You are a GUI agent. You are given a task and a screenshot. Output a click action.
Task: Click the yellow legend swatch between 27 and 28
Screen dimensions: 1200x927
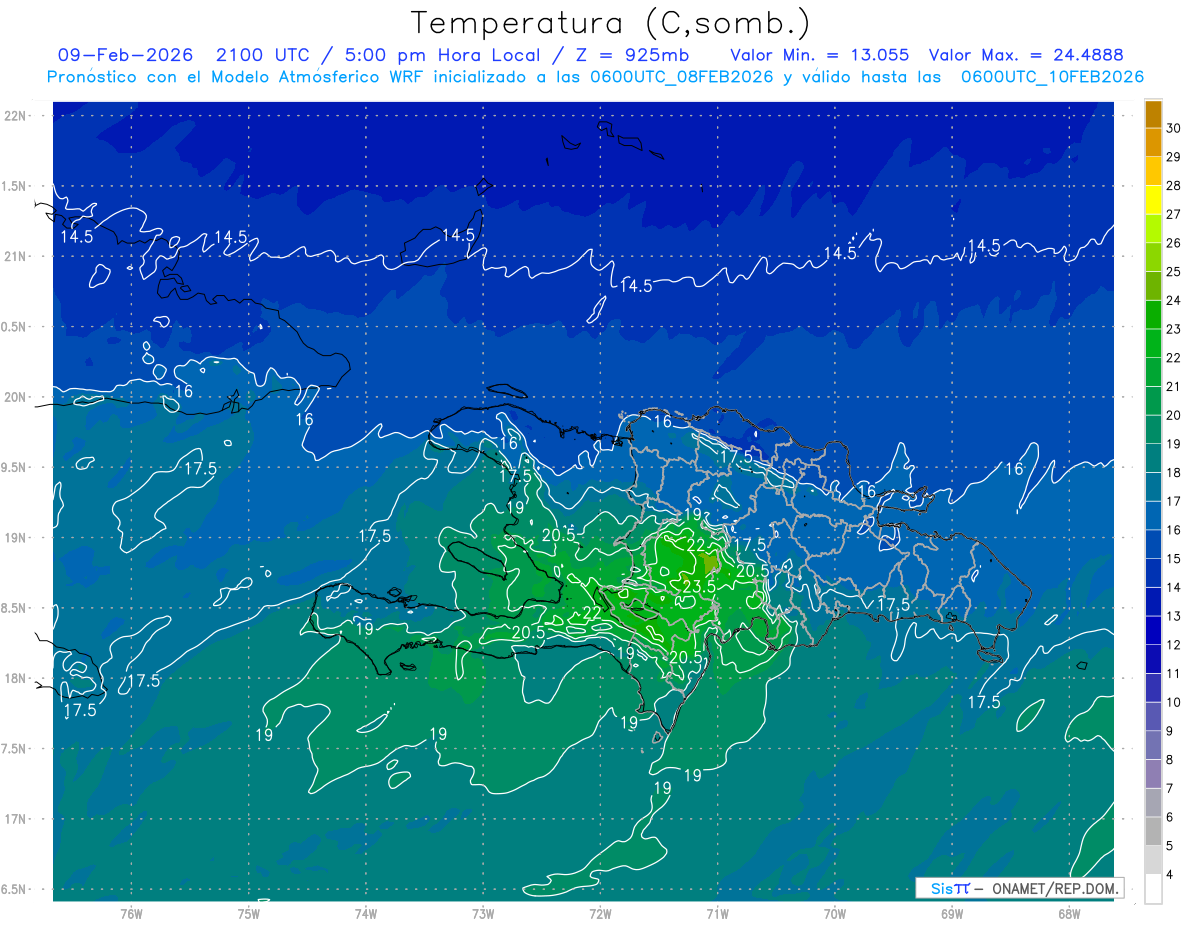[x=1153, y=200]
